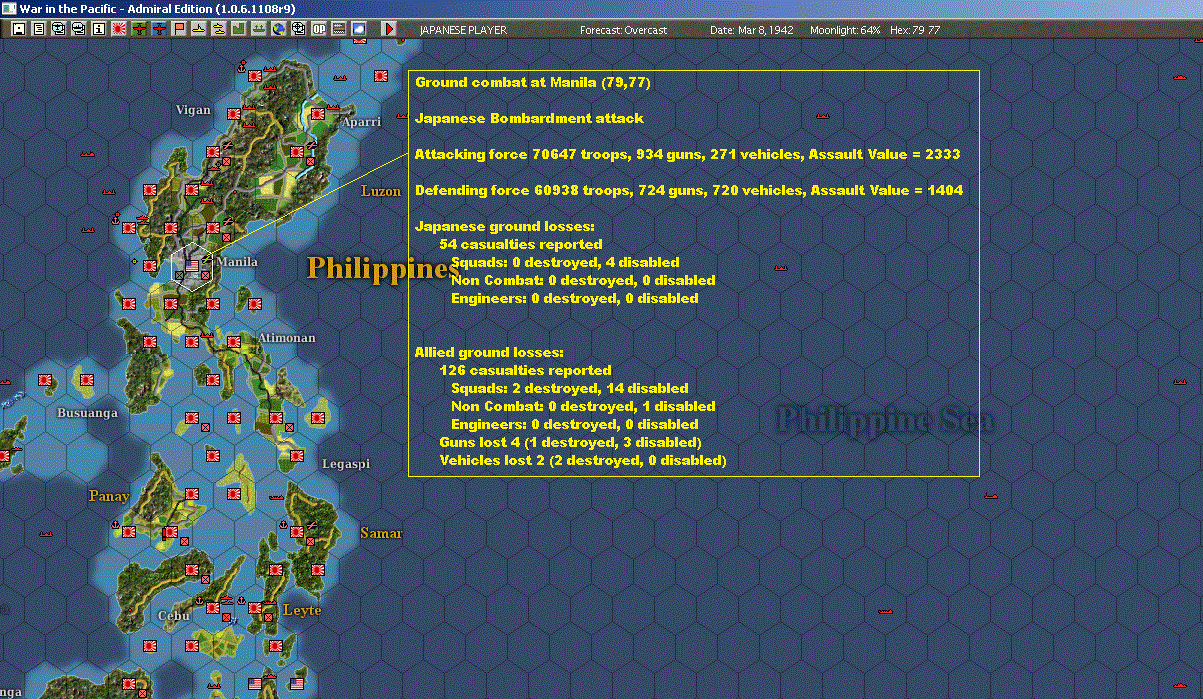Click the 'Defending force 60938 troops' line
The width and height of the screenshot is (1203, 699).
coord(689,190)
